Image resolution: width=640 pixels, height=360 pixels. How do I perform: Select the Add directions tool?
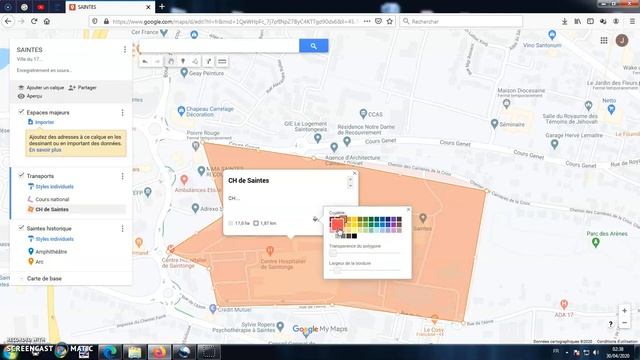[x=209, y=62]
